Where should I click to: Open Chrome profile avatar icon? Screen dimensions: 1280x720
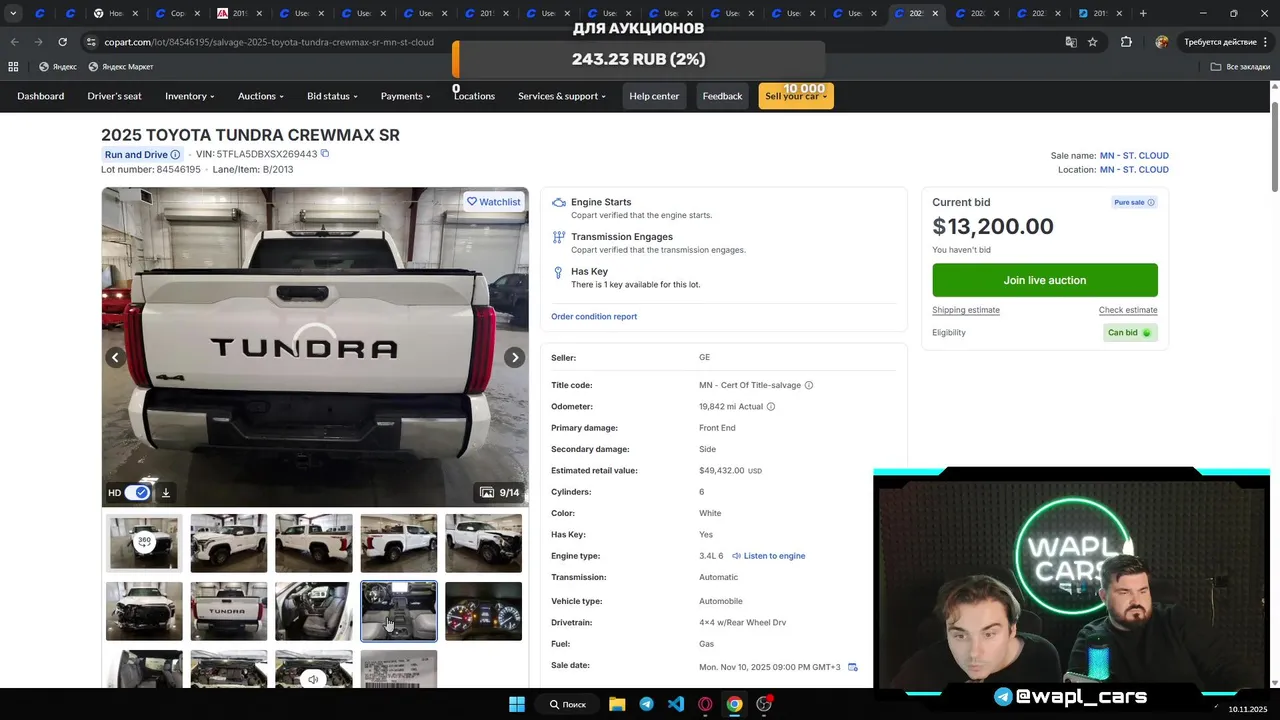pos(1161,42)
